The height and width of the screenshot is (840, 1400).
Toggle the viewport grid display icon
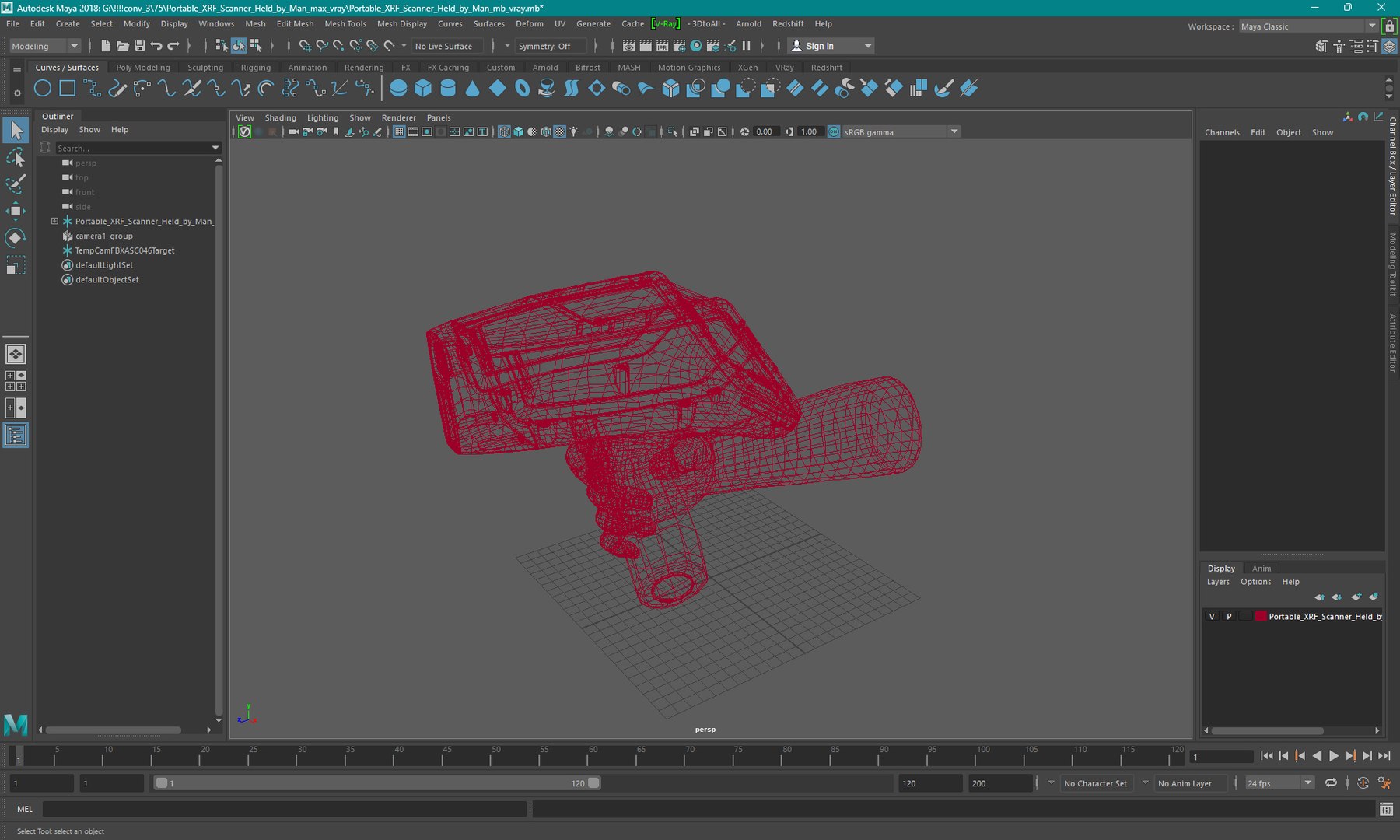399,132
